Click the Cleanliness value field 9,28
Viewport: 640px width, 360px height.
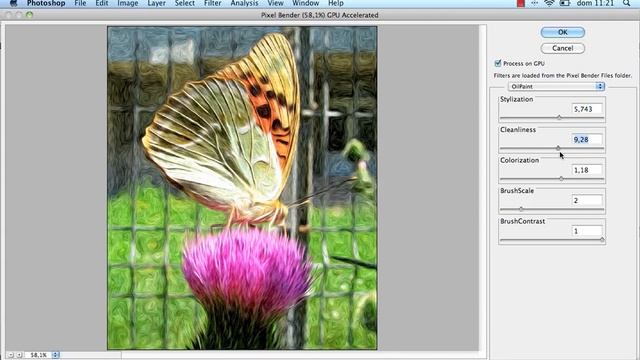[x=587, y=140]
